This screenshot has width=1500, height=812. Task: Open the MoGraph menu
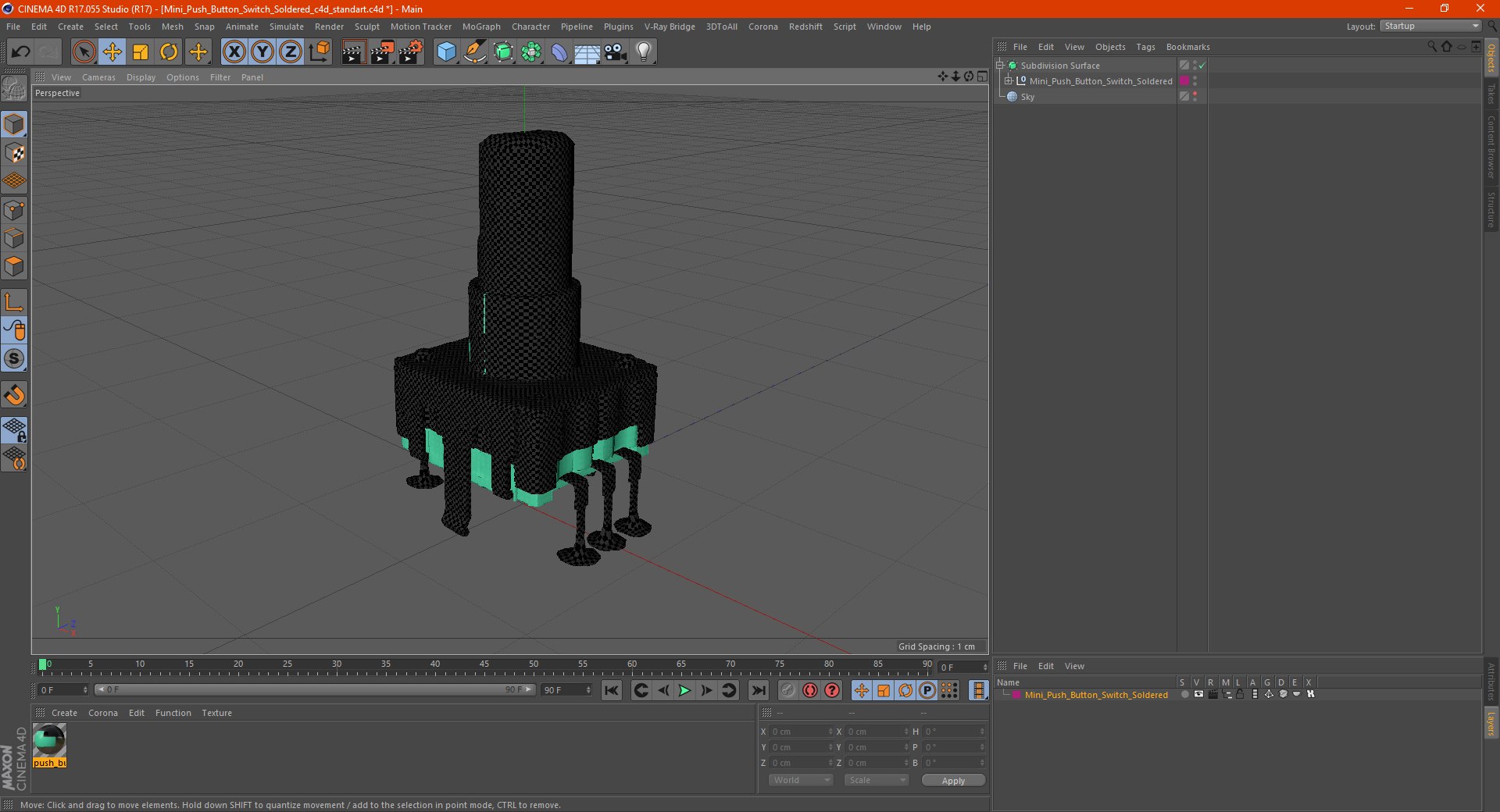pyautogui.click(x=481, y=27)
